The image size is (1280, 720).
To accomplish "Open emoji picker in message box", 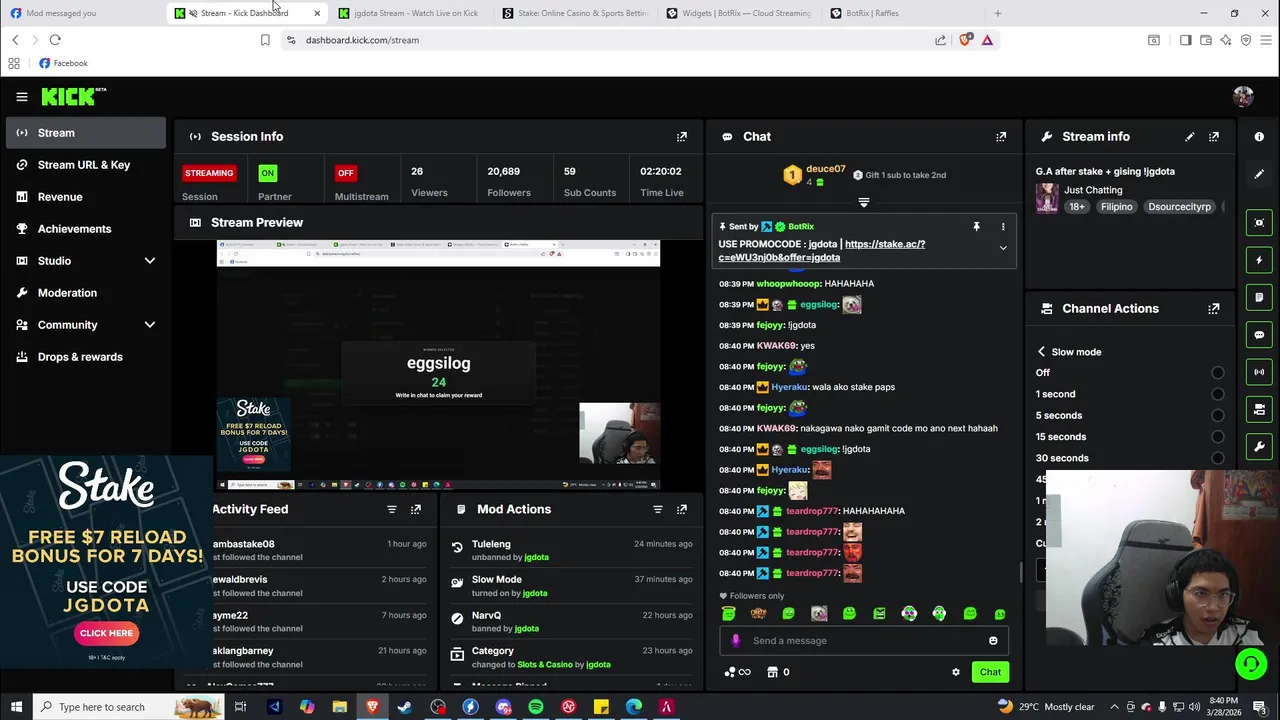I will coord(993,641).
